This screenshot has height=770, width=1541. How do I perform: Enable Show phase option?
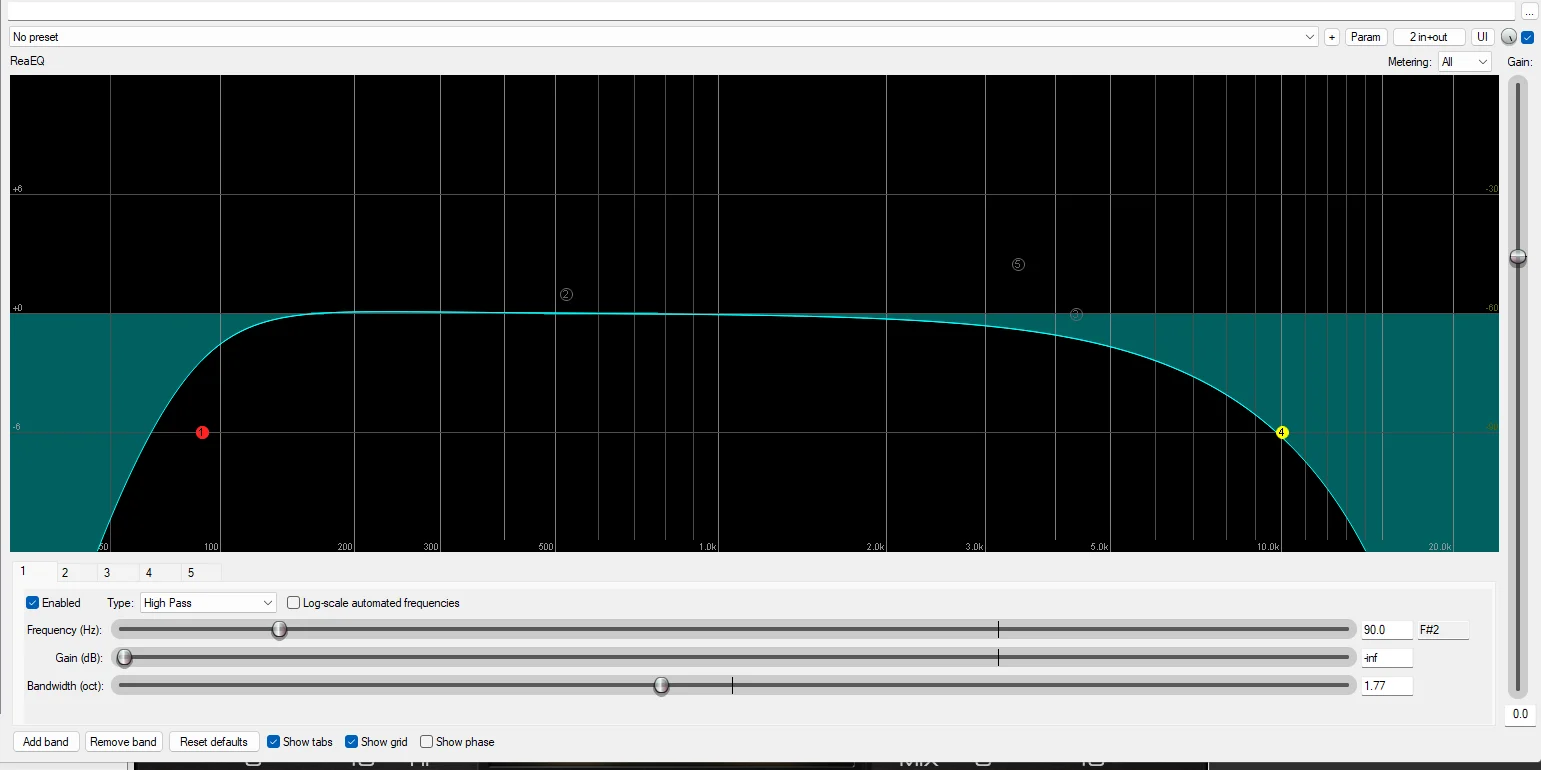pyautogui.click(x=427, y=742)
